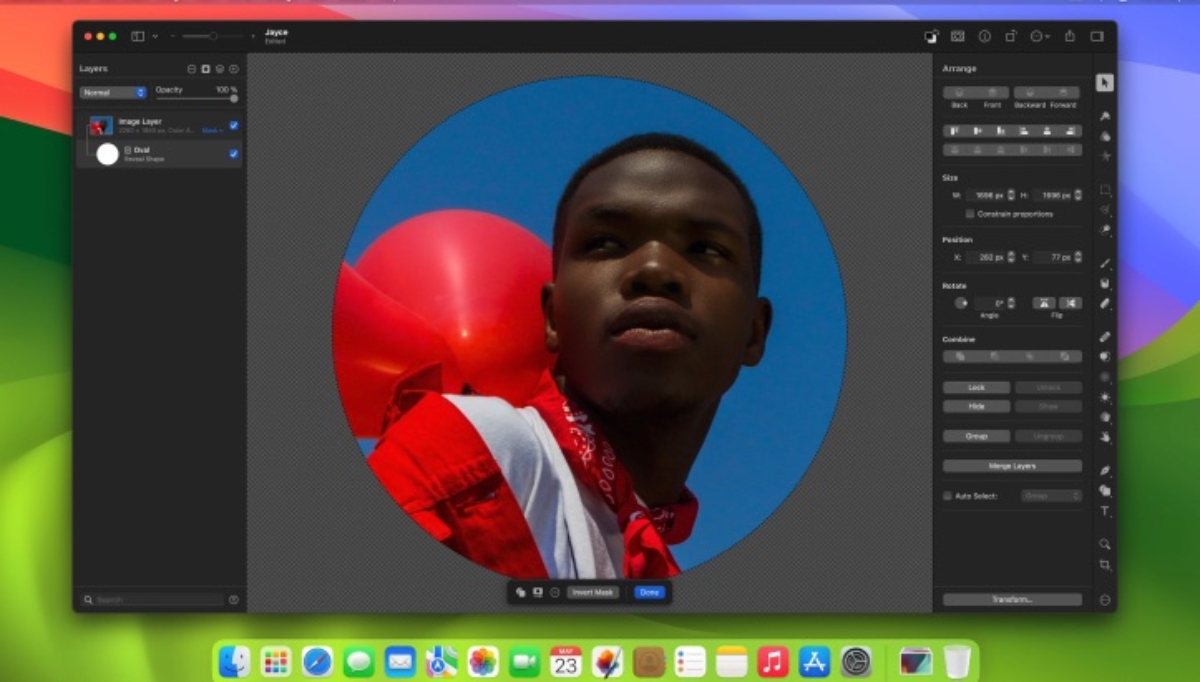Click the Merge Layers button
The height and width of the screenshot is (682, 1200).
pyautogui.click(x=1012, y=466)
